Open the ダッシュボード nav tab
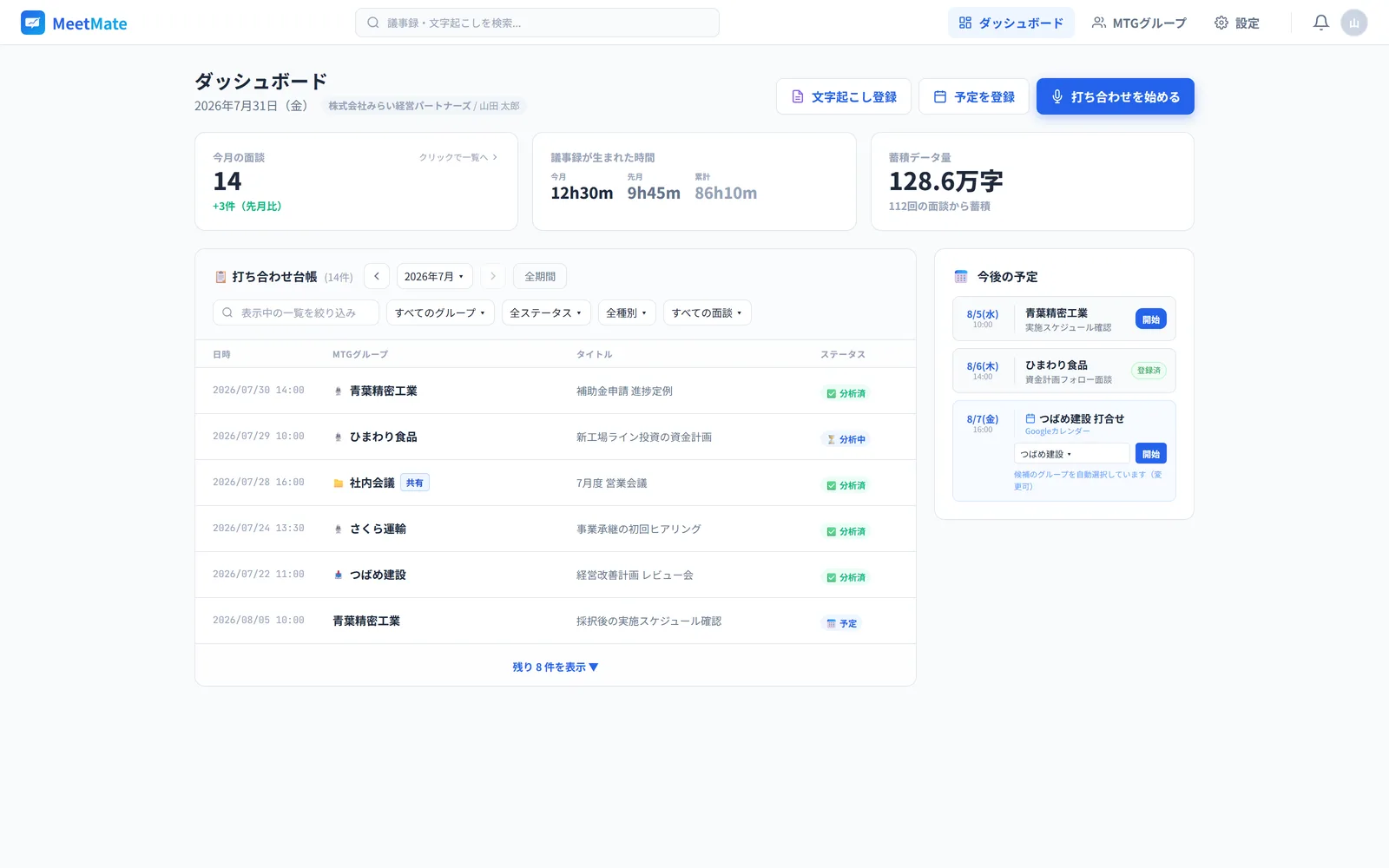The width and height of the screenshot is (1389, 868). click(x=1011, y=23)
